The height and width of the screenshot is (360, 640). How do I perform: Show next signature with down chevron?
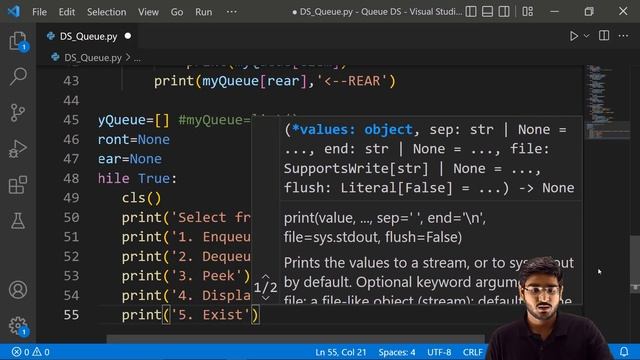(x=266, y=298)
